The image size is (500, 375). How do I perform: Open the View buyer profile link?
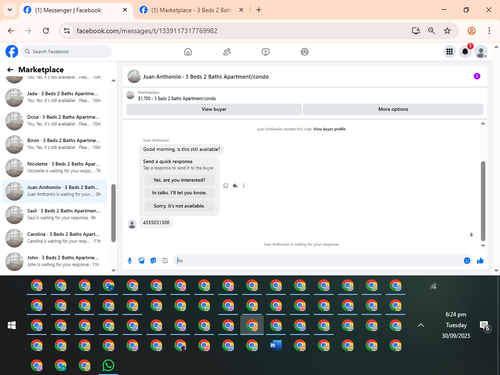tap(329, 129)
